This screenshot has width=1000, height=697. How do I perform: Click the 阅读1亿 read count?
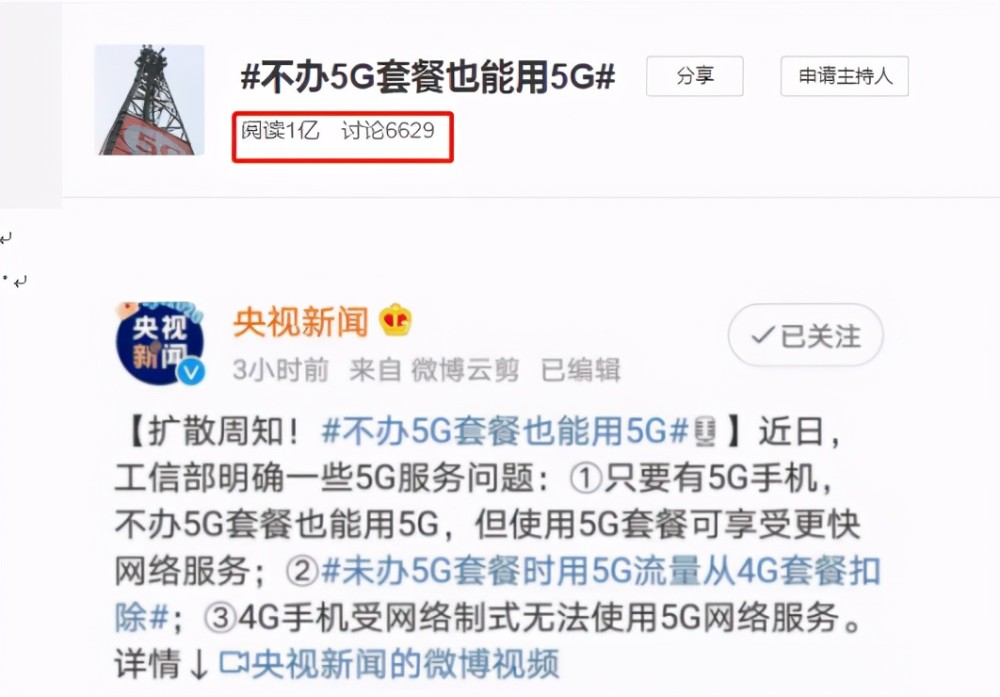[x=280, y=131]
